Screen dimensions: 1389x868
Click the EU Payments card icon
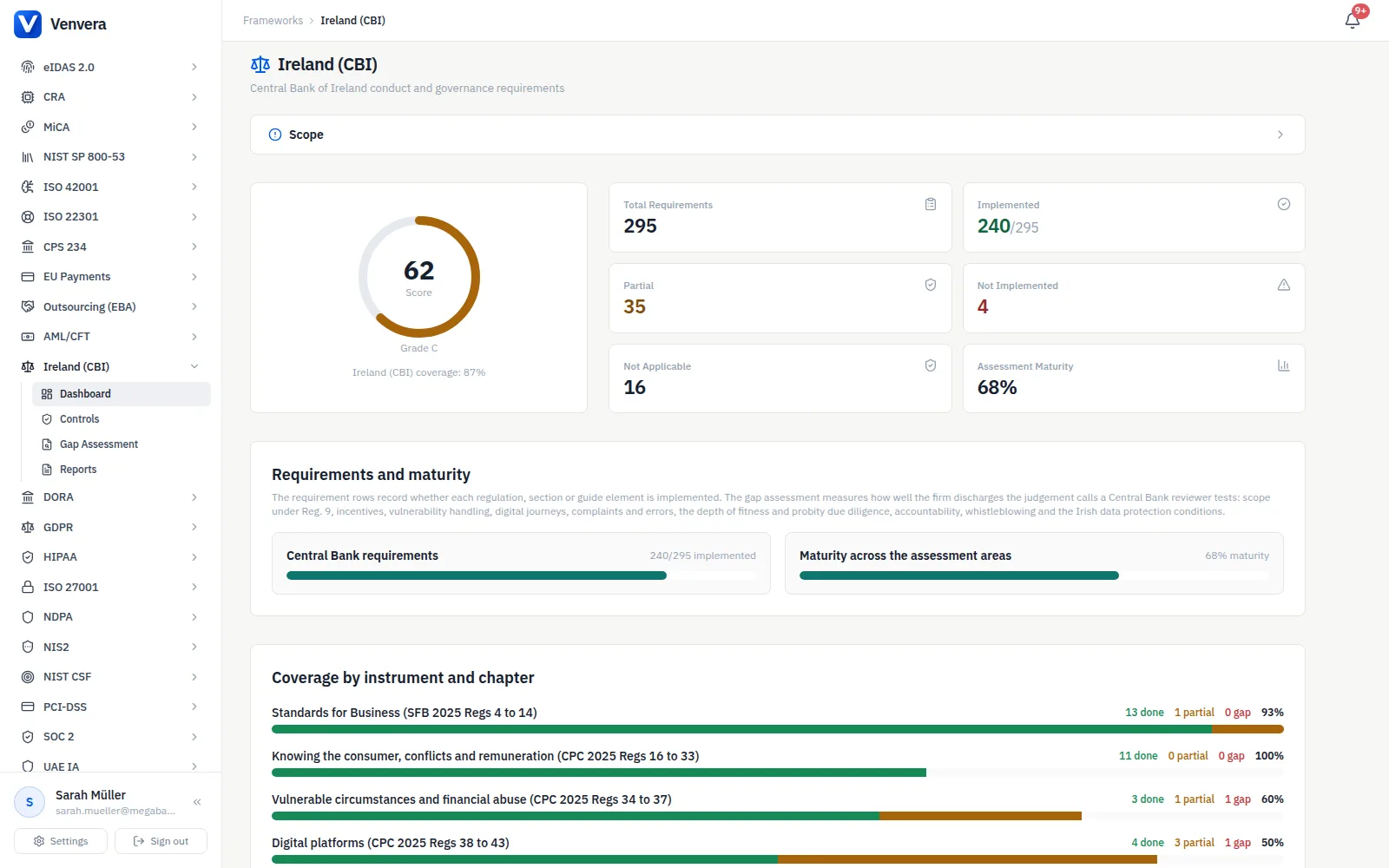[28, 277]
